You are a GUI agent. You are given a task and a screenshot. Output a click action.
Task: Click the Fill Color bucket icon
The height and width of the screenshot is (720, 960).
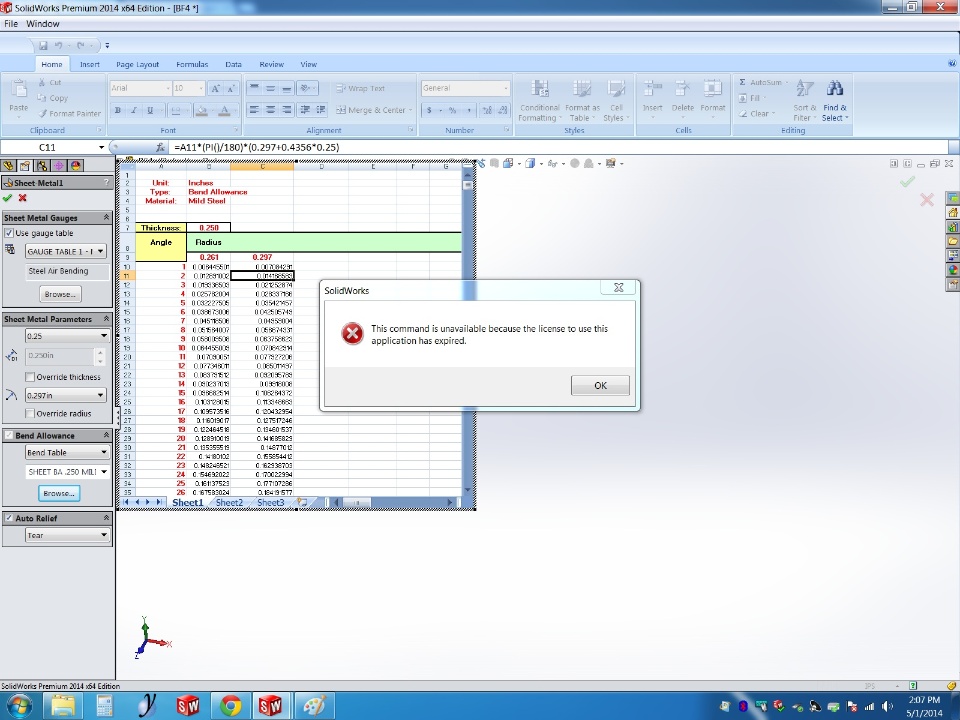click(200, 111)
